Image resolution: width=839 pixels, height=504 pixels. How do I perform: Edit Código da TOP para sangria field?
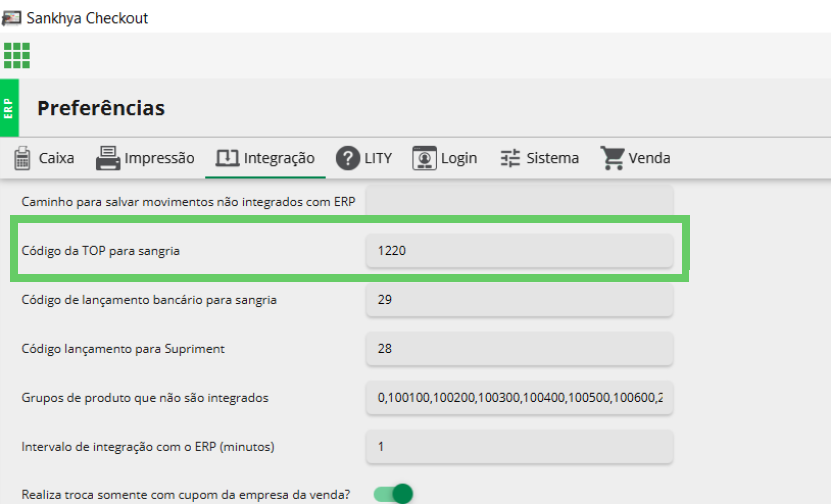pyautogui.click(x=520, y=250)
